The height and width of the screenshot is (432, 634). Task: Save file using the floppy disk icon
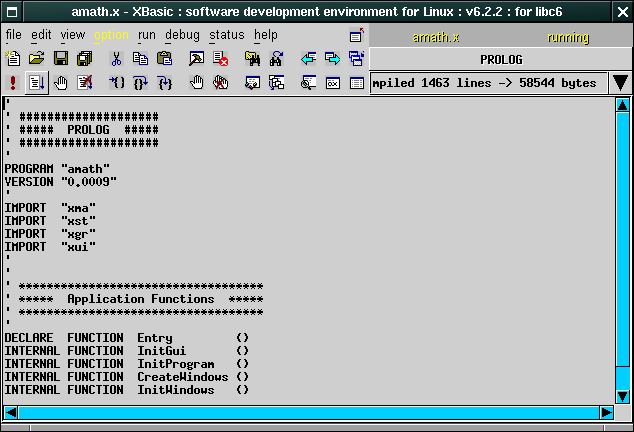pos(61,59)
